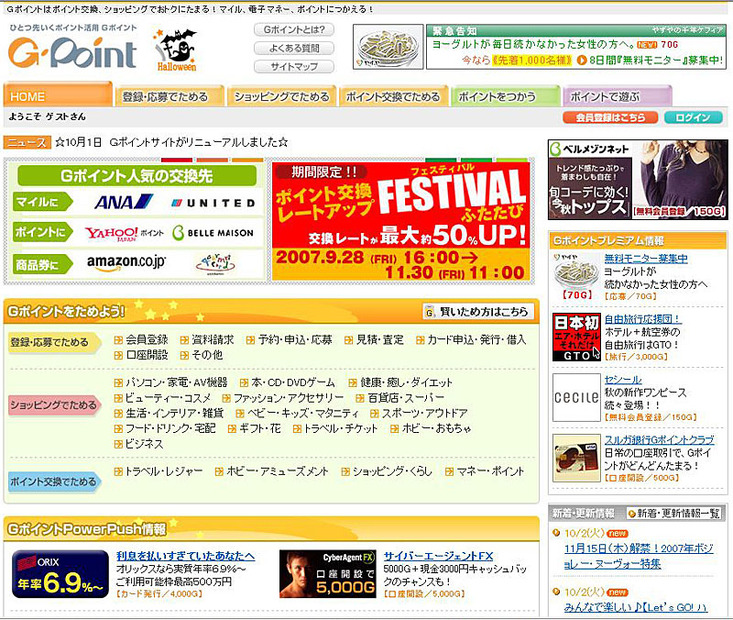
Task: Click the Halloween ghost icon
Action: [x=177, y=50]
